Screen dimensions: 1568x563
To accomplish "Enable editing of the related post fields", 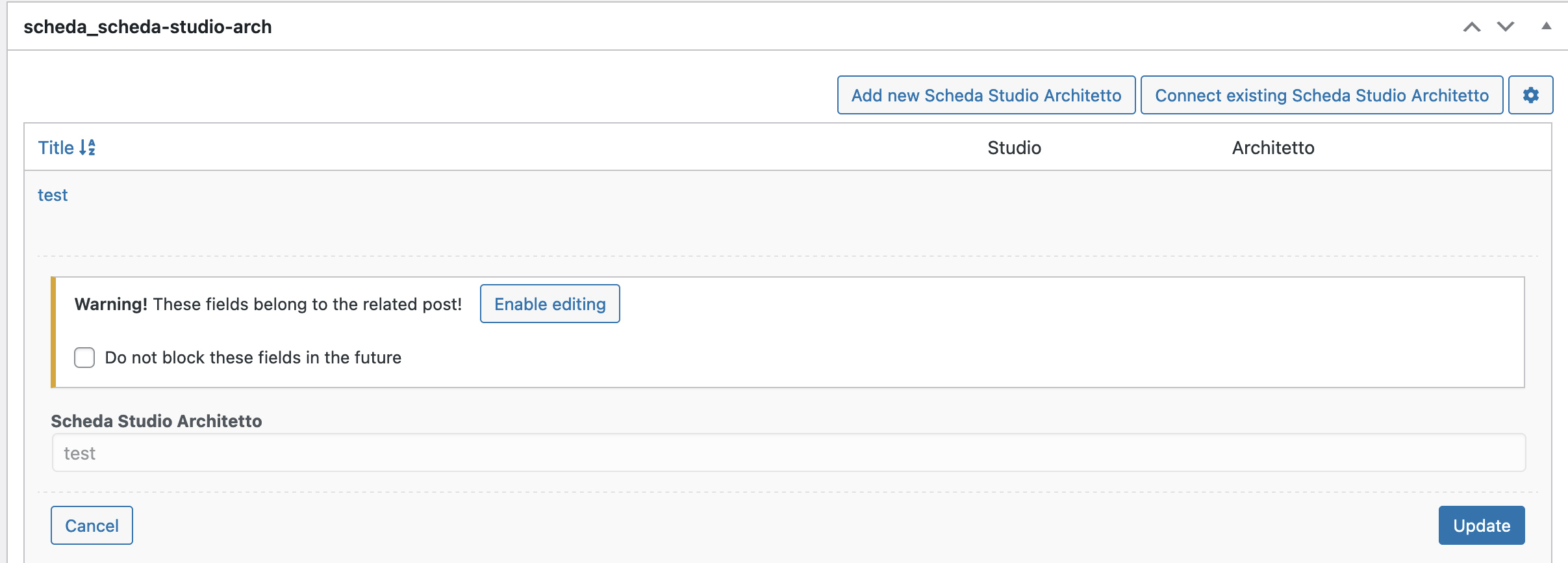I will point(550,304).
